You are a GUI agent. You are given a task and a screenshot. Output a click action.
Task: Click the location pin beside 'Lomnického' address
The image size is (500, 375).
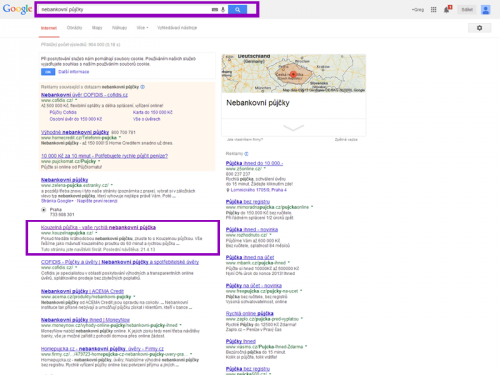tap(228, 190)
